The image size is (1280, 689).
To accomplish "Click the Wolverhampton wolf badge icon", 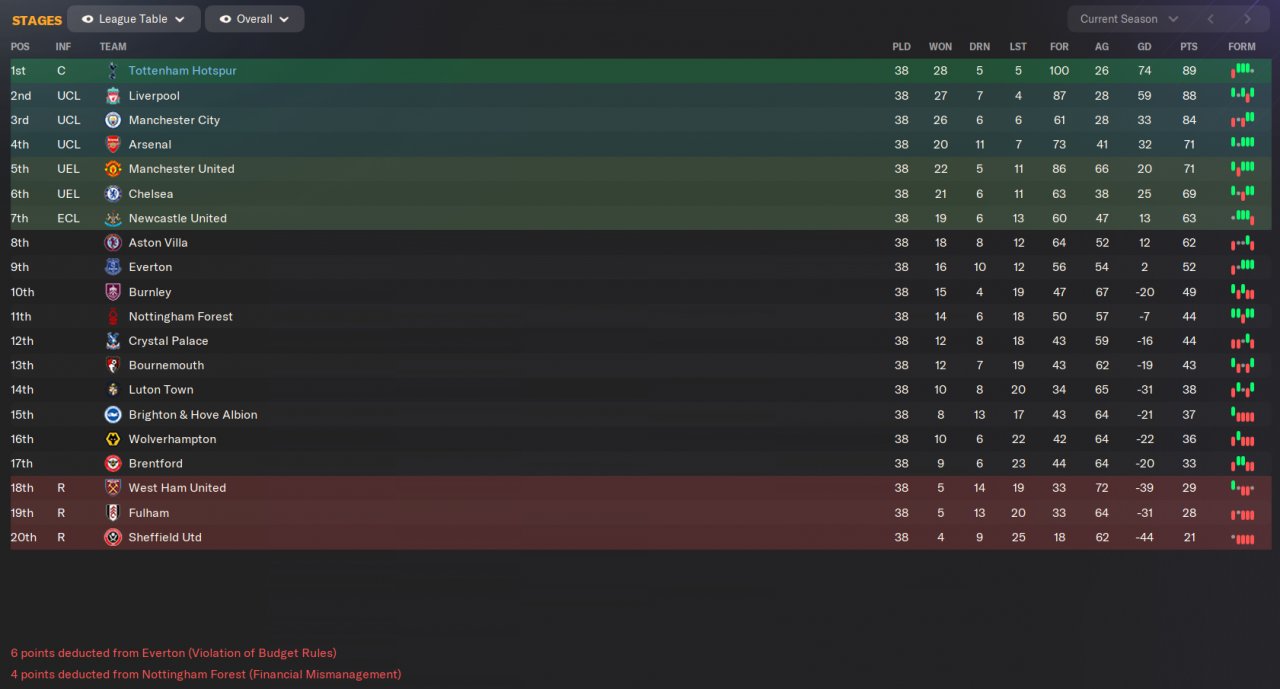I will coord(113,439).
